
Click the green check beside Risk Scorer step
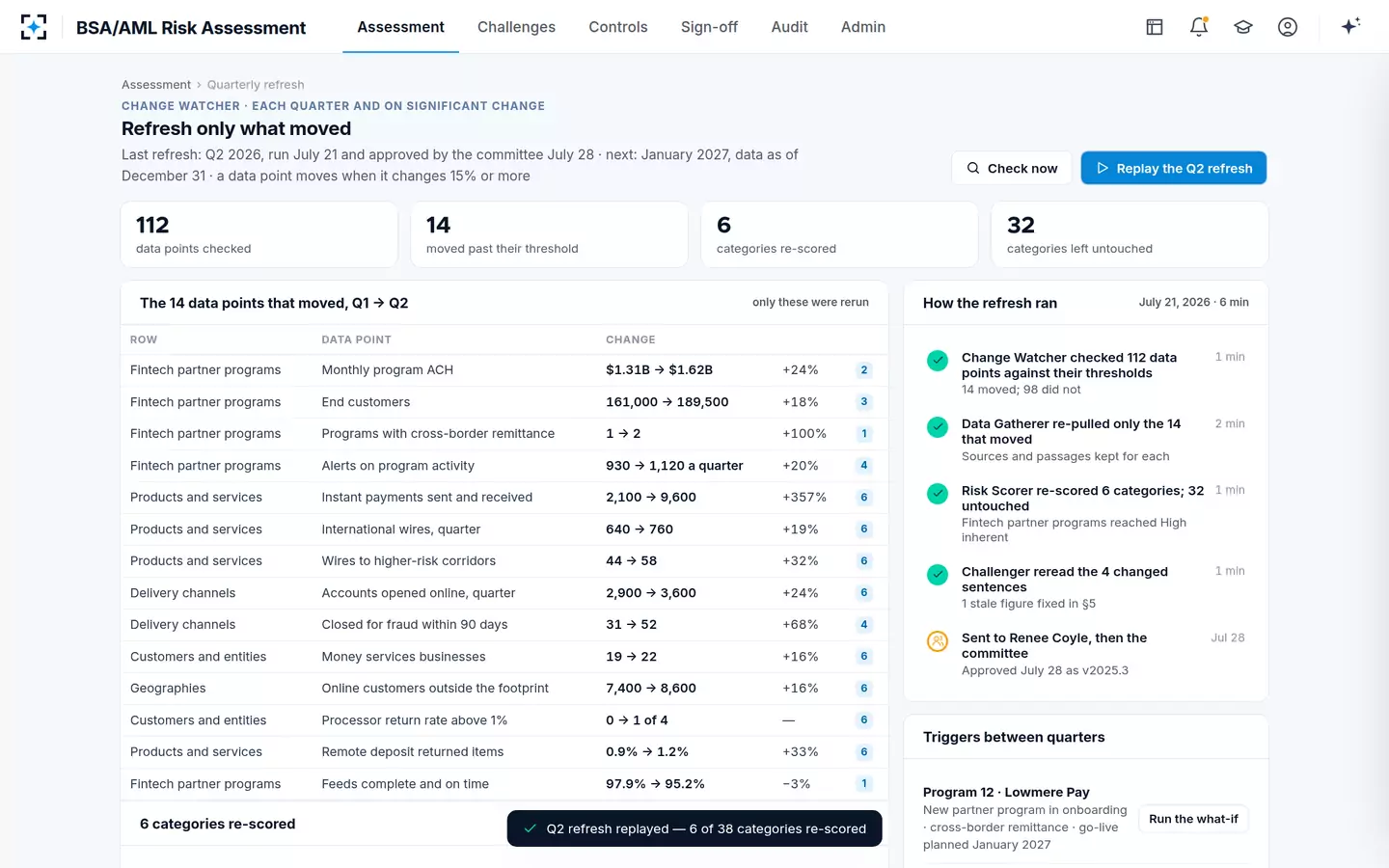pos(938,494)
